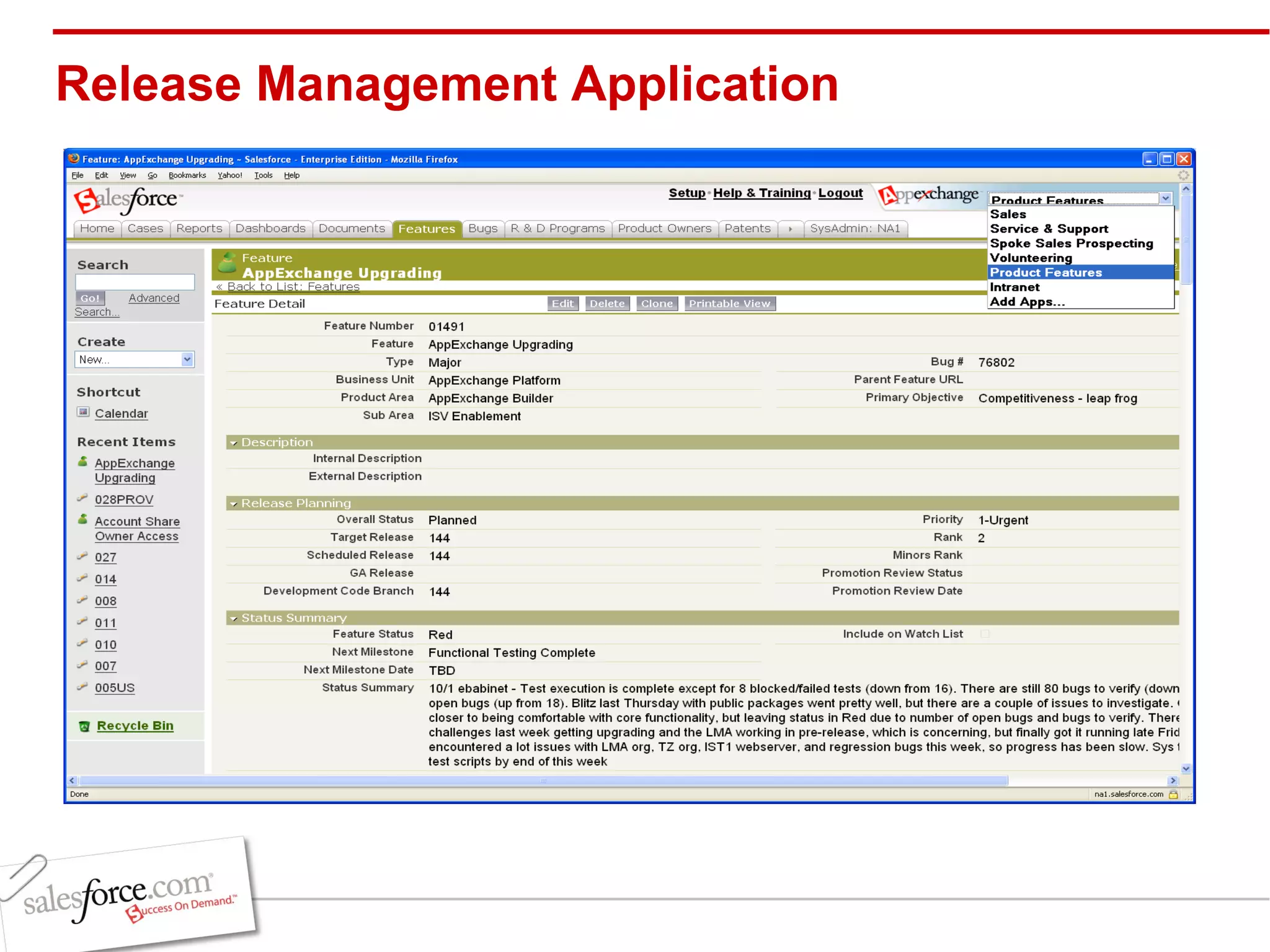Click the icon next to recent item 027
Image resolution: width=1270 pixels, height=952 pixels.
click(x=82, y=555)
